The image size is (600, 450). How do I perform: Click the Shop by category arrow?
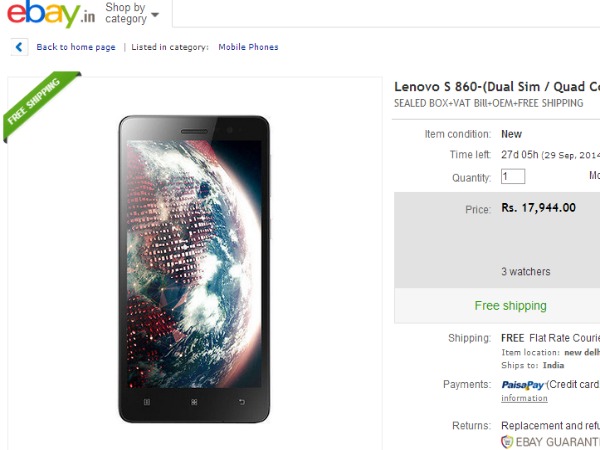coord(155,15)
